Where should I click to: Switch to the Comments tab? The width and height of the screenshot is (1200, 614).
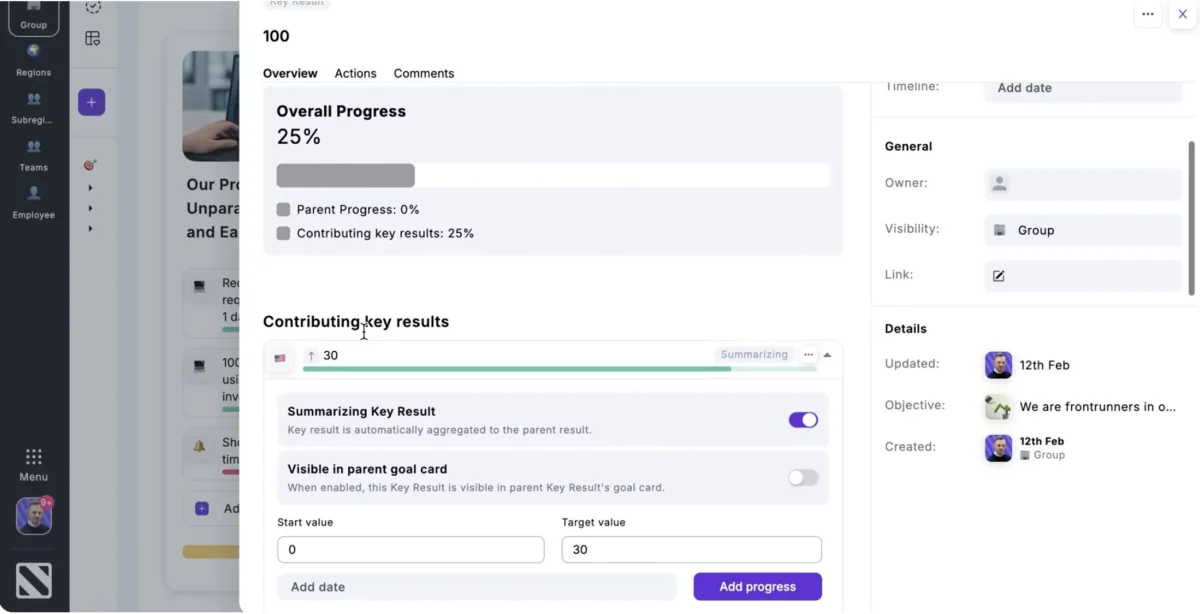click(423, 73)
